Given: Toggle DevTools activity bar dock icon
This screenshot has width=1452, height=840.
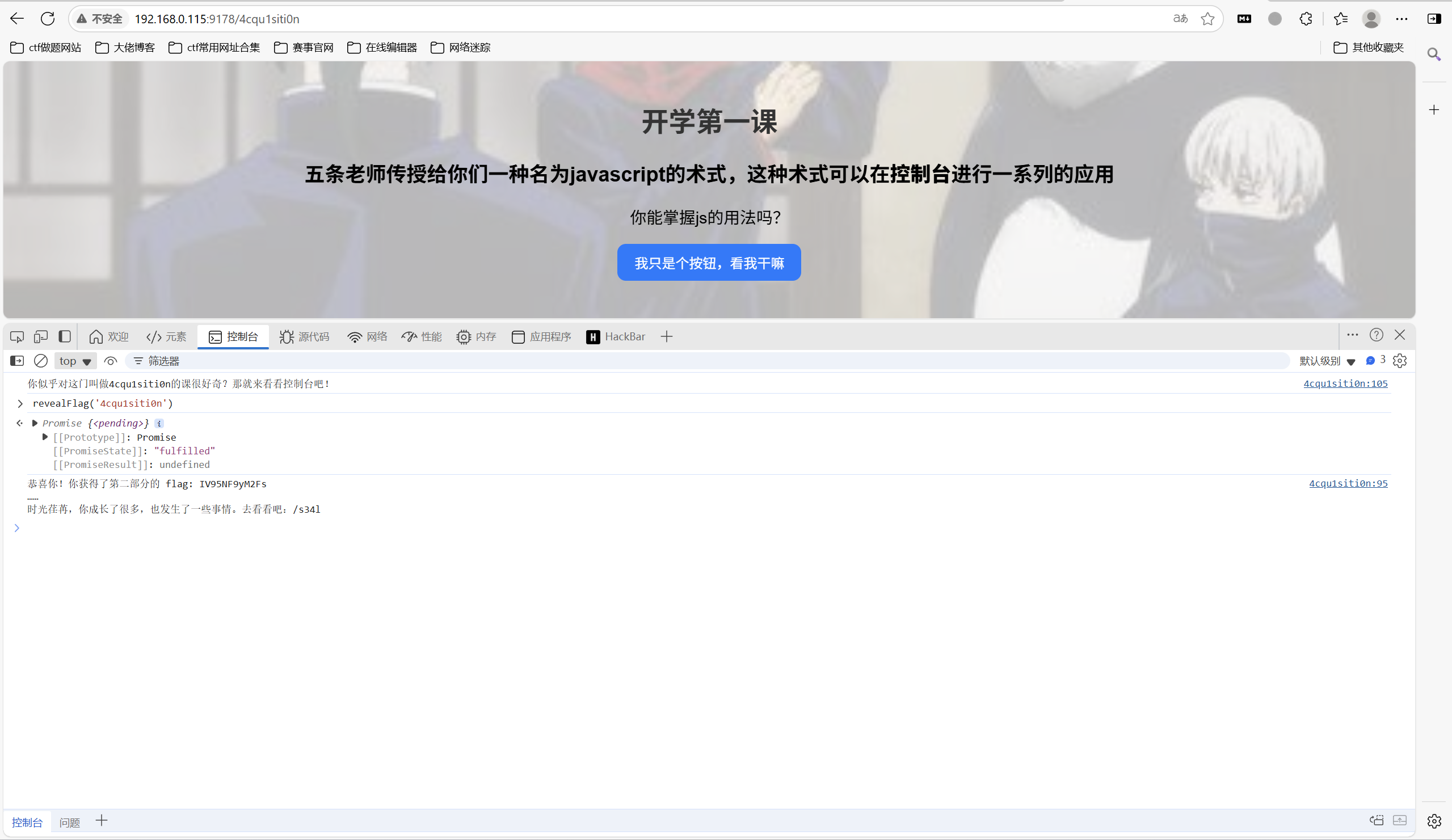Looking at the screenshot, I should tap(65, 336).
